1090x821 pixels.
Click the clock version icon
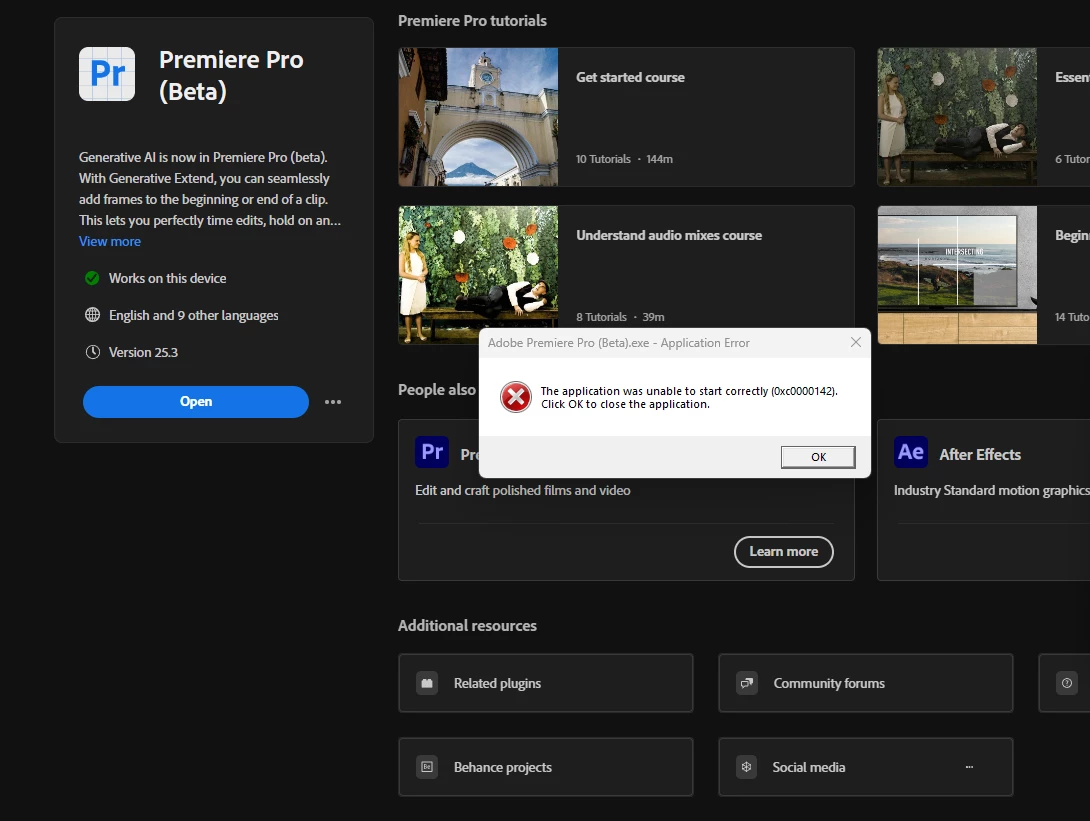point(92,352)
